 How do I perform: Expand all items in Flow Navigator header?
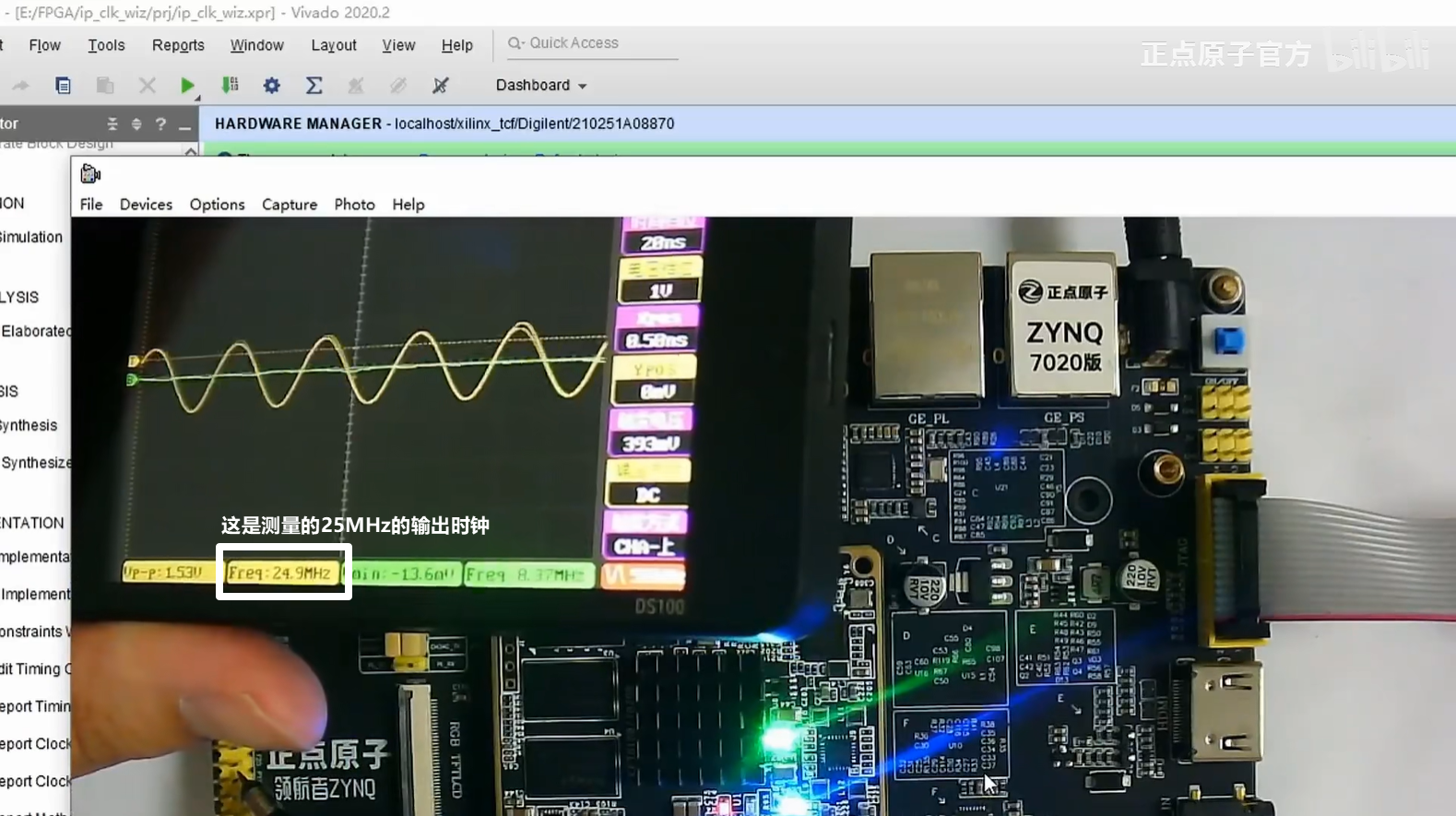[136, 124]
